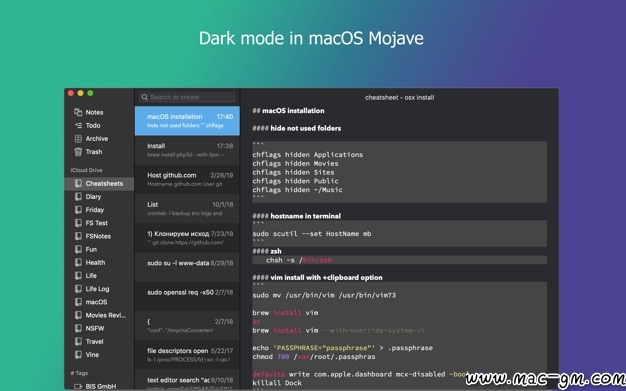
Task: Click the green zoom window button
Action: [90, 93]
